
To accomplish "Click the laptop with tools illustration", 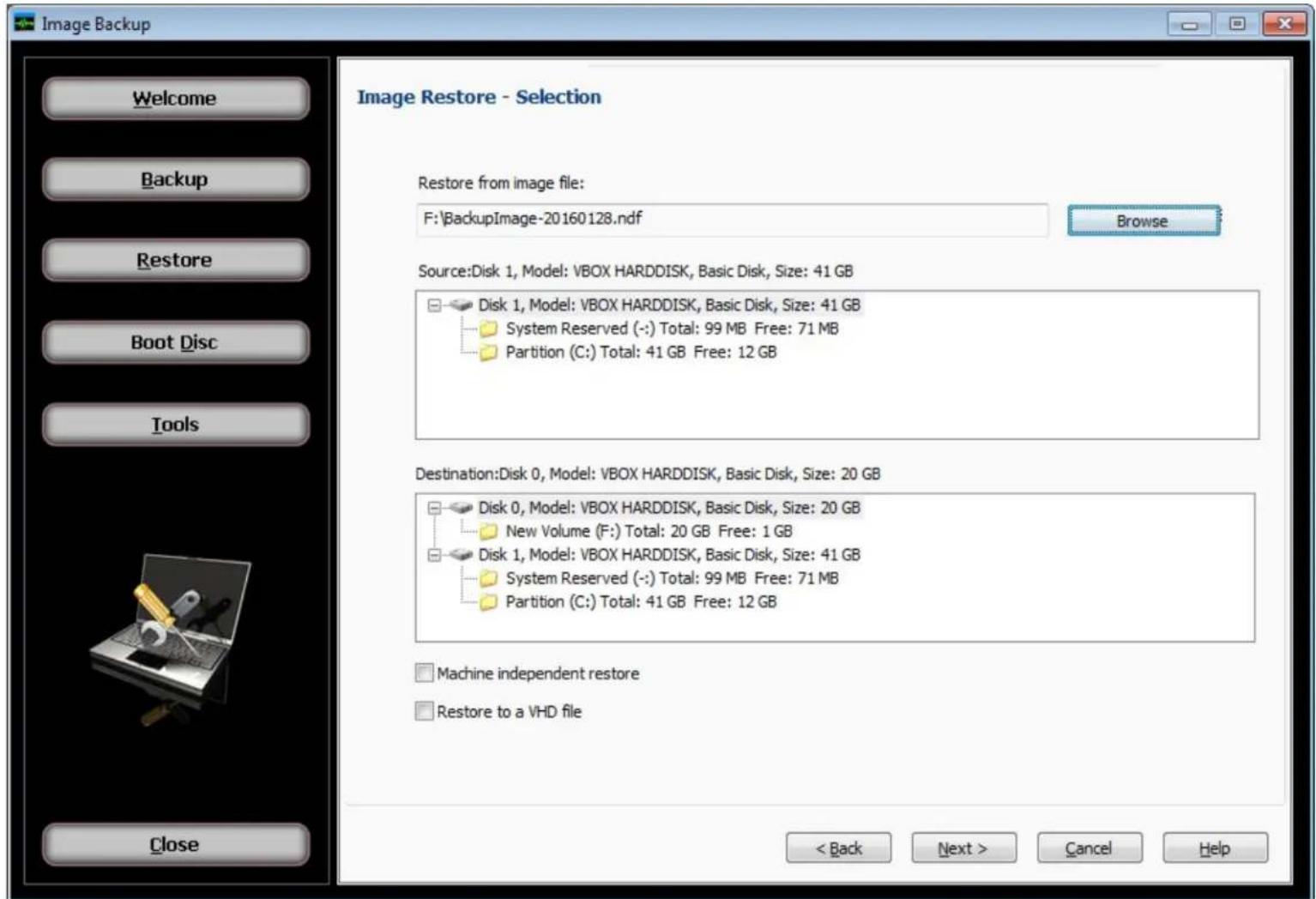I will click(172, 639).
